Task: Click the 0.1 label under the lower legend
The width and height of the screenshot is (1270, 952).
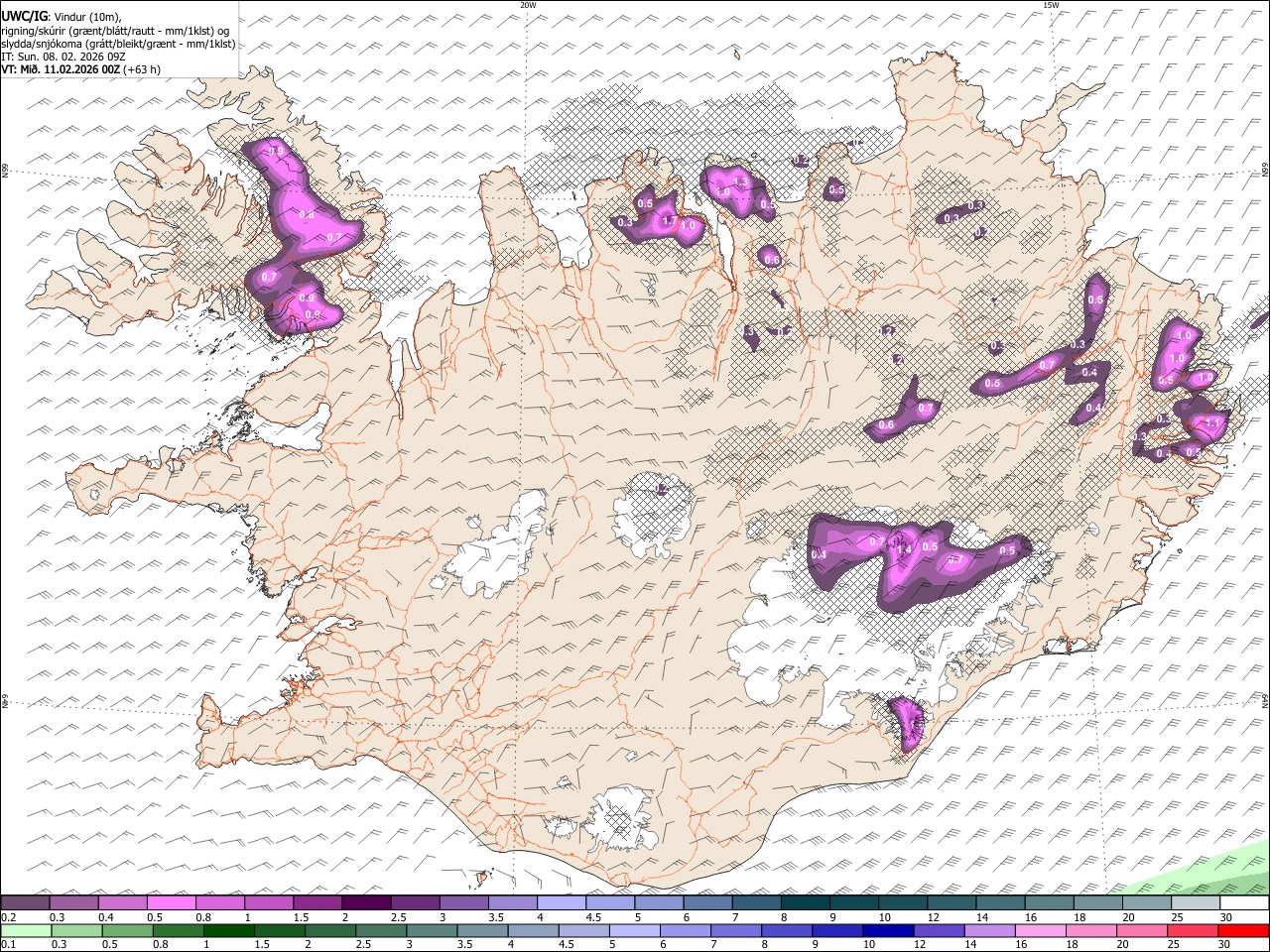Action: coord(9,944)
